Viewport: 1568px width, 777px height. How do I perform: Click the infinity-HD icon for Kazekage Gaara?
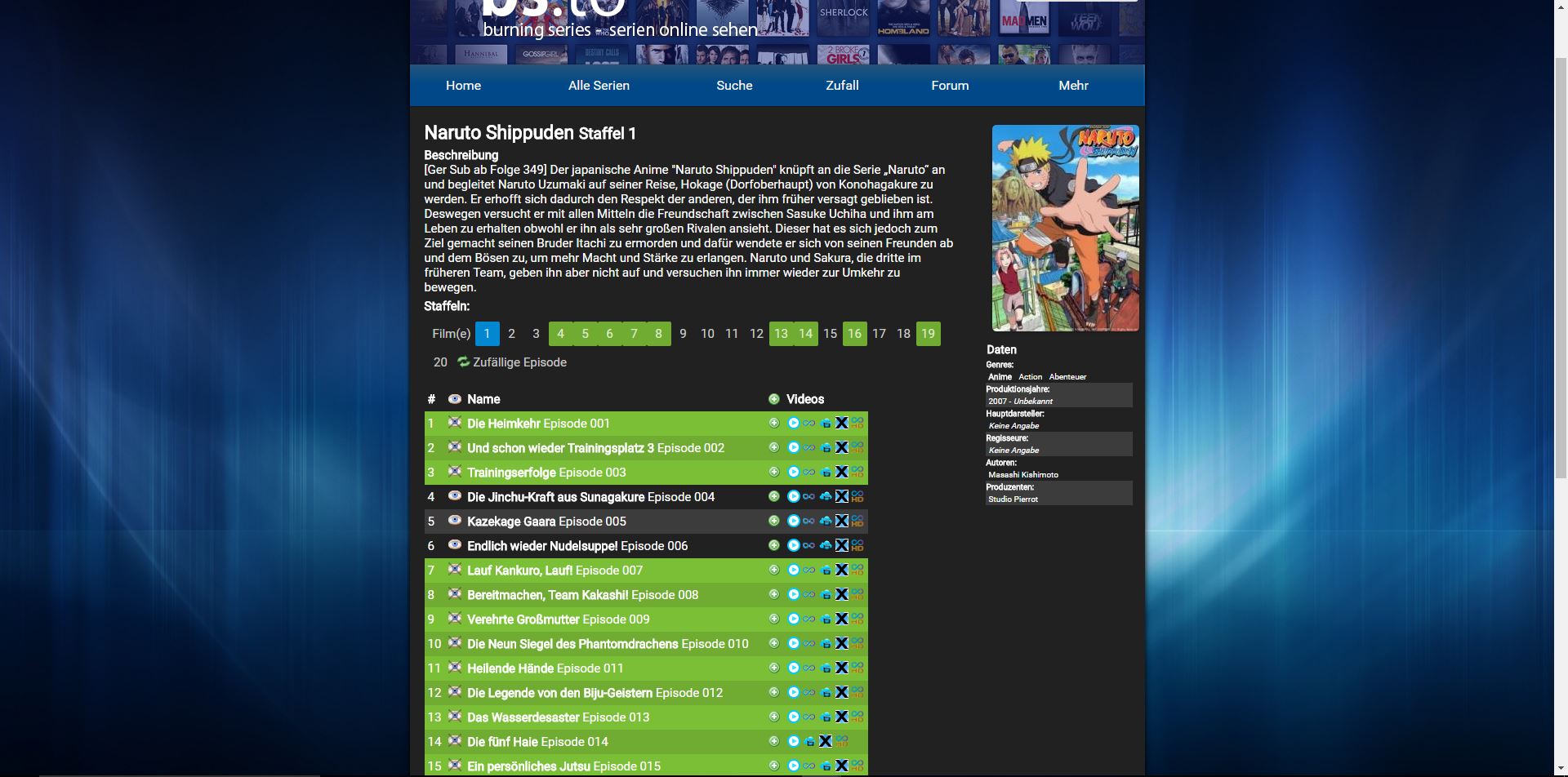pos(857,521)
